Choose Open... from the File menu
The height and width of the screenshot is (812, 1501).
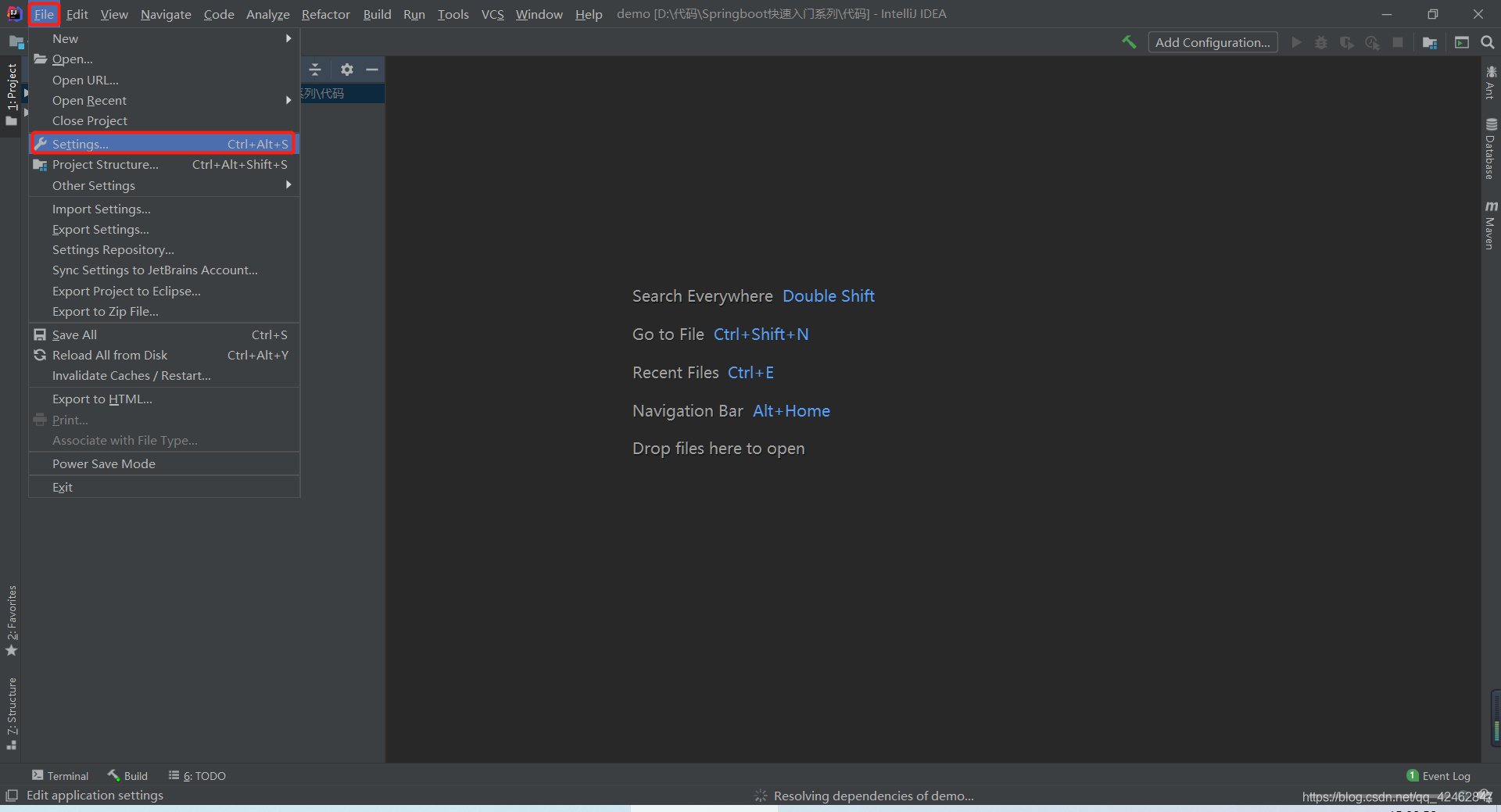(x=164, y=59)
